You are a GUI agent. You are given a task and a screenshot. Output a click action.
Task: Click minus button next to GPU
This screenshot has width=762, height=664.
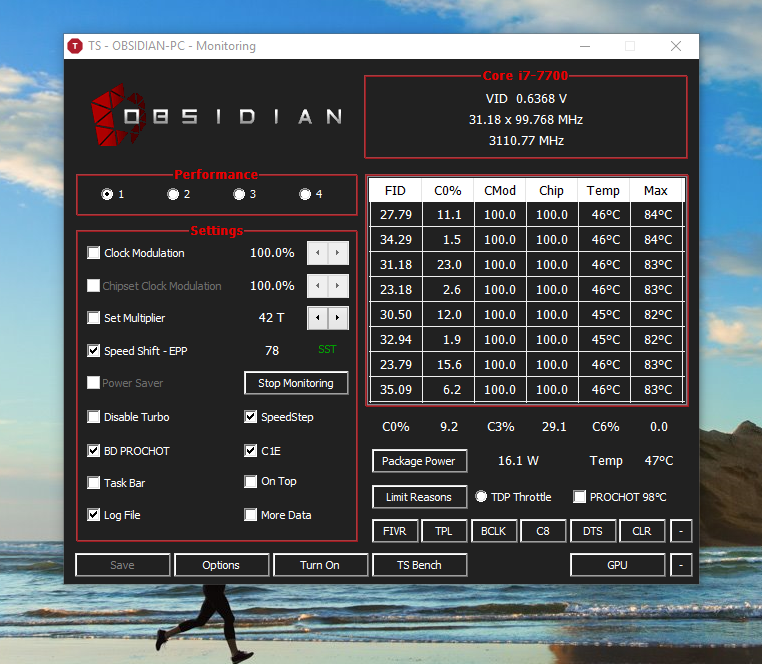[681, 565]
